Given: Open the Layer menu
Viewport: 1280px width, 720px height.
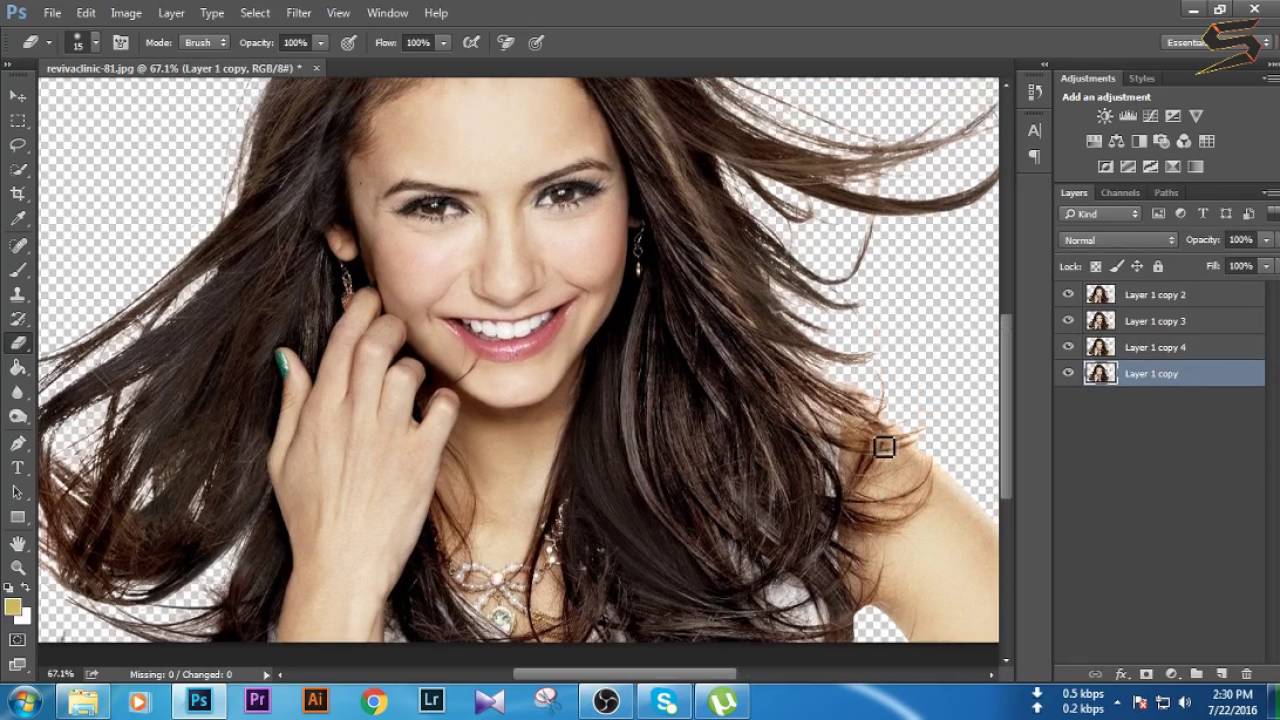Looking at the screenshot, I should click(171, 13).
